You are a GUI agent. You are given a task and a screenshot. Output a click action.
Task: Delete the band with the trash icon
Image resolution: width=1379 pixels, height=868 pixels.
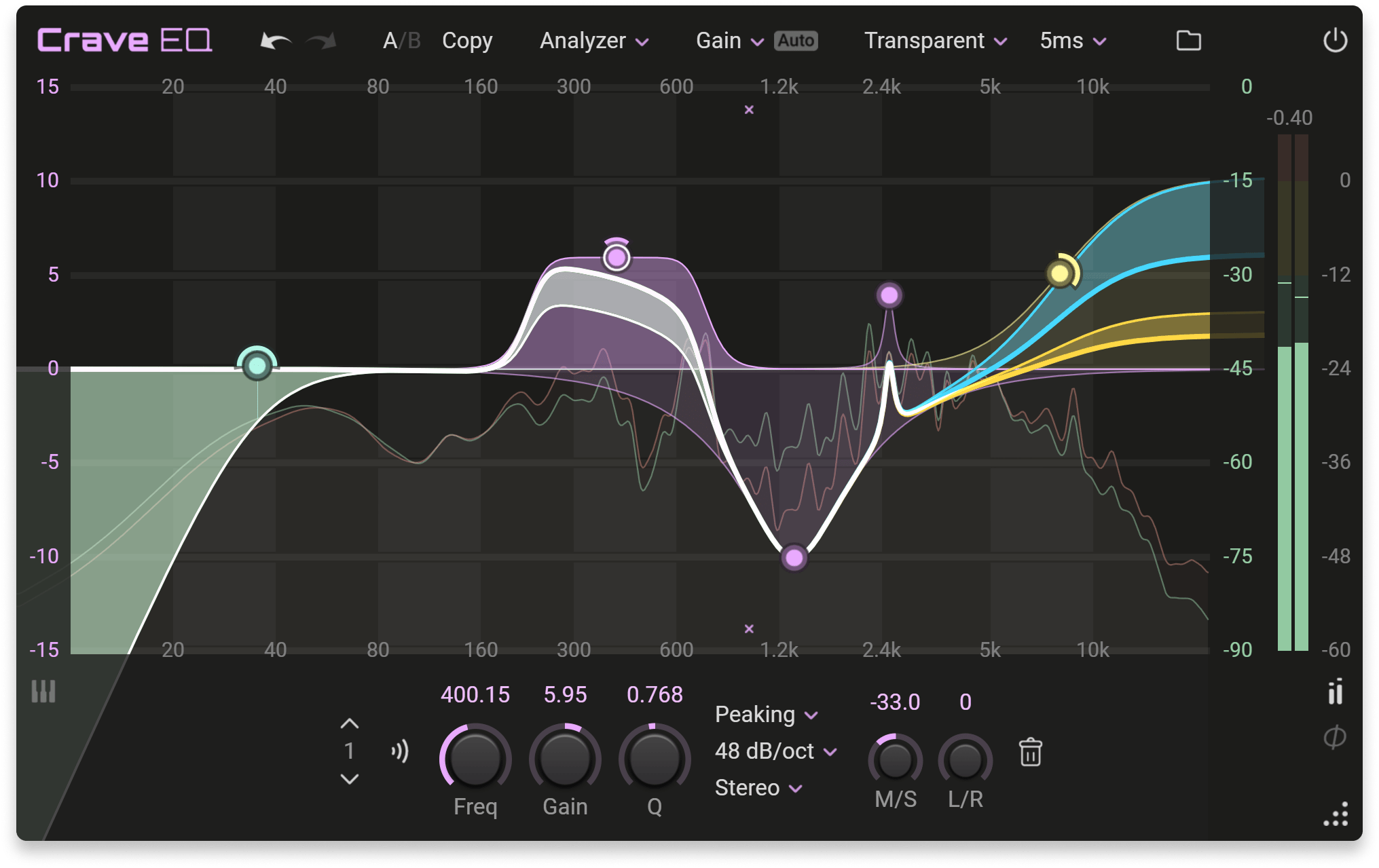pos(1030,752)
